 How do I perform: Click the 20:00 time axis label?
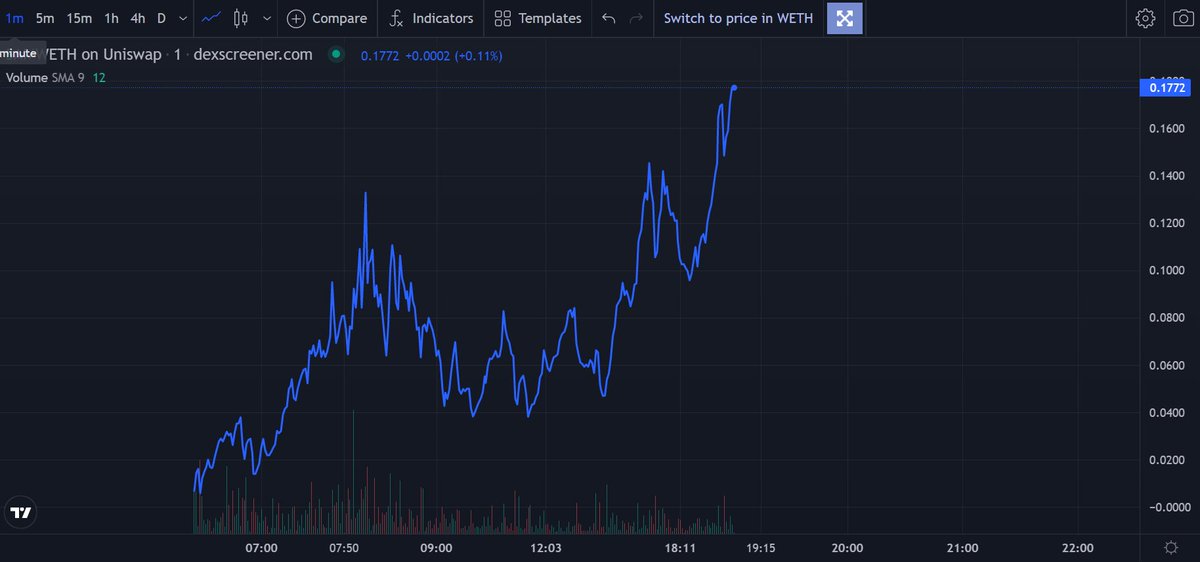[x=847, y=548]
